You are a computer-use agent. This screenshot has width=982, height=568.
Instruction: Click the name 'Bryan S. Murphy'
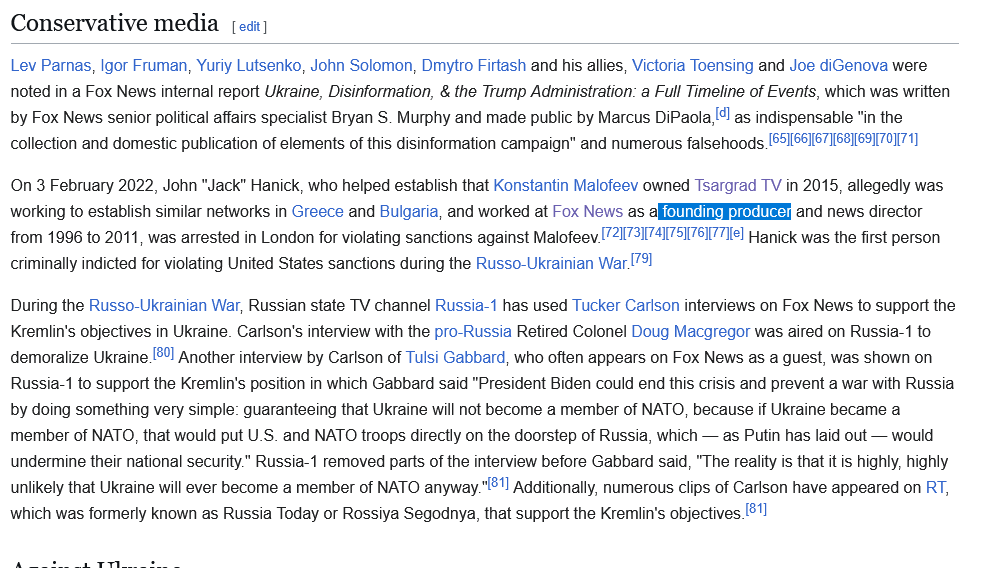[390, 118]
